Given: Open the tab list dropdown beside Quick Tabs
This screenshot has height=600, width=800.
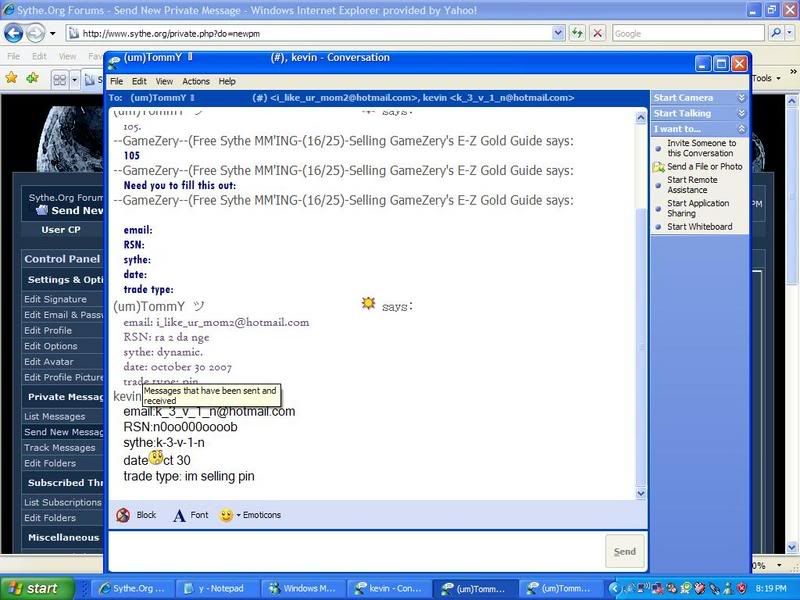Looking at the screenshot, I should tap(74, 80).
